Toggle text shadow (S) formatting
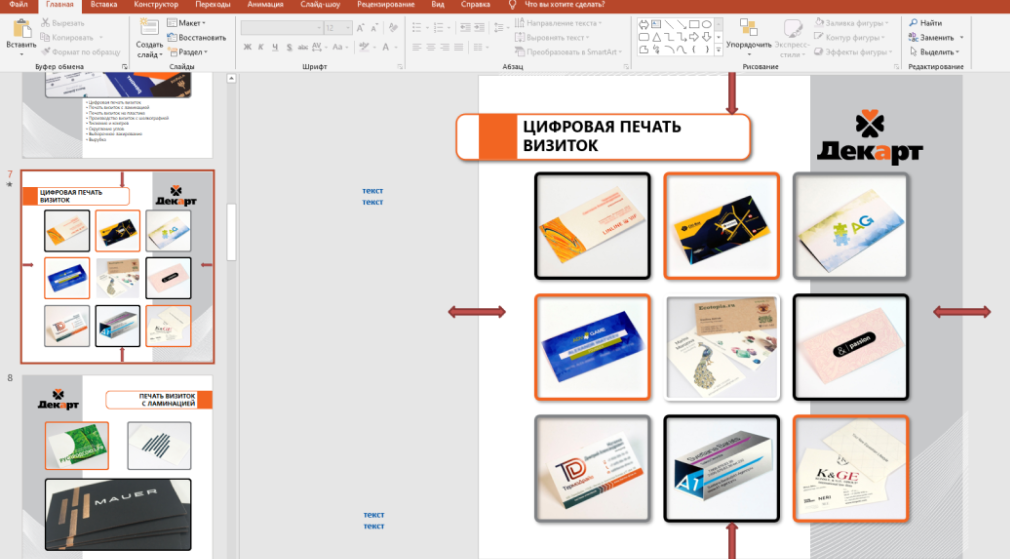 click(289, 47)
